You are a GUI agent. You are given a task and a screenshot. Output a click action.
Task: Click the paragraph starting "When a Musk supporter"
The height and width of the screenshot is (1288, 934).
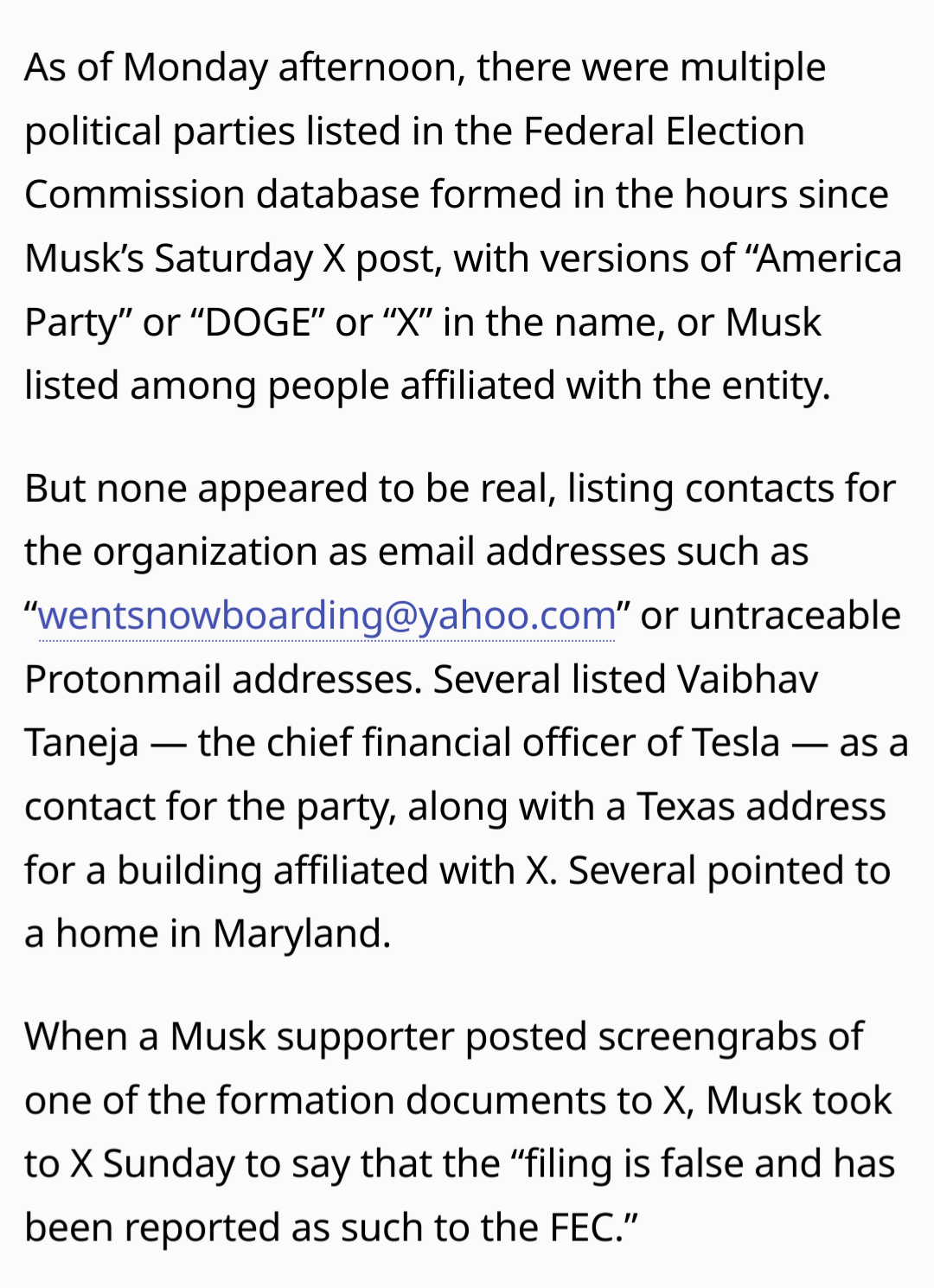460,1131
